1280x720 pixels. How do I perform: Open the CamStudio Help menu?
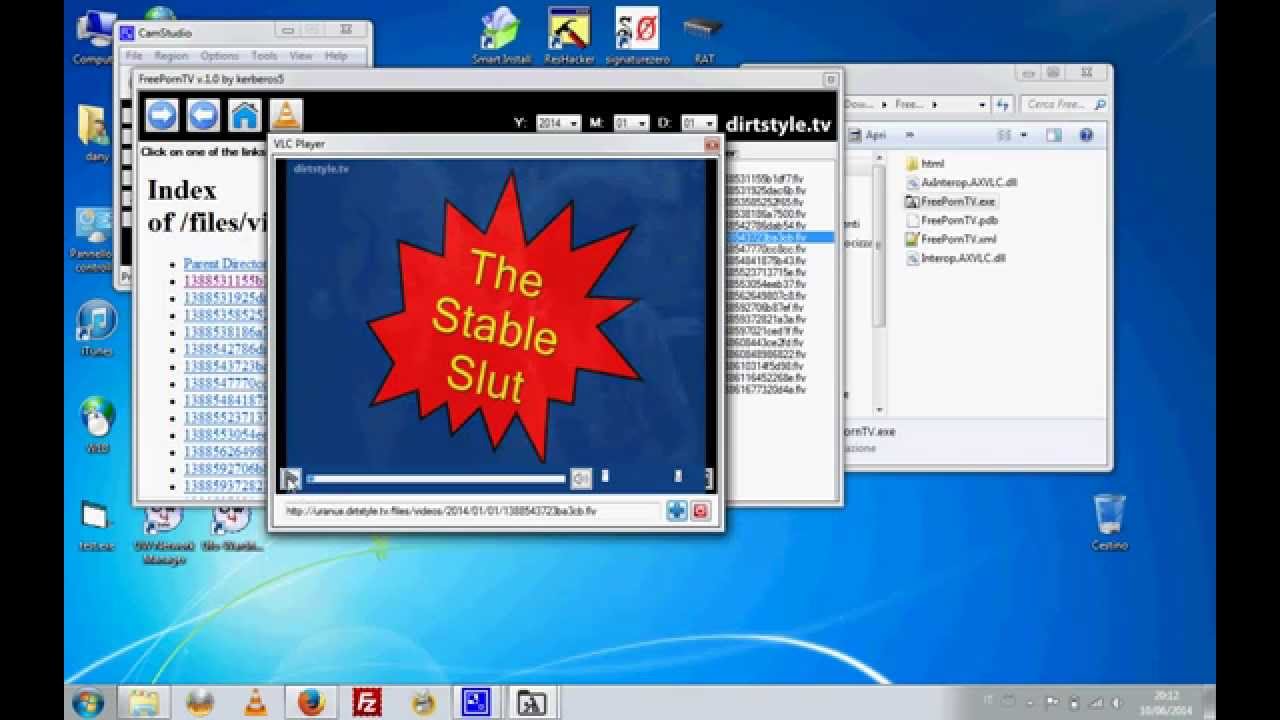click(336, 56)
